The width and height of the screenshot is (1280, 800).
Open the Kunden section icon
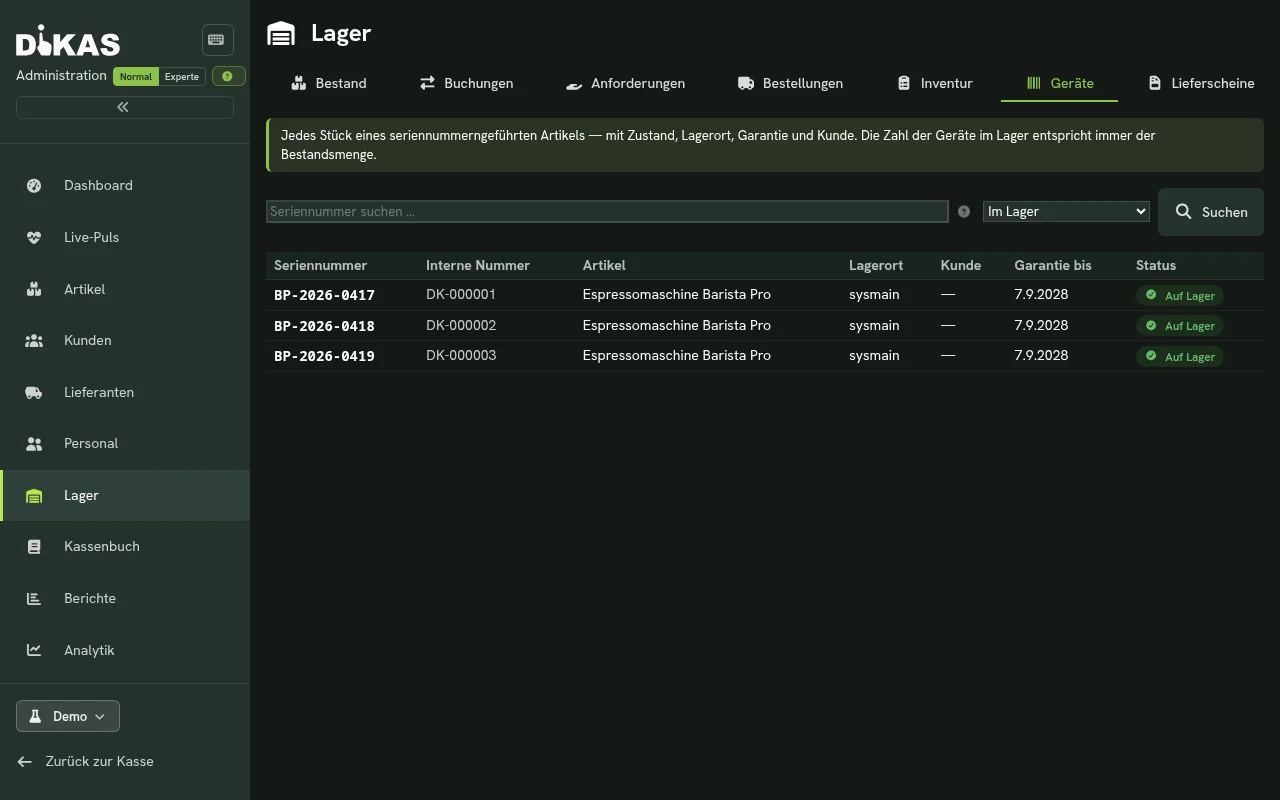click(34, 340)
